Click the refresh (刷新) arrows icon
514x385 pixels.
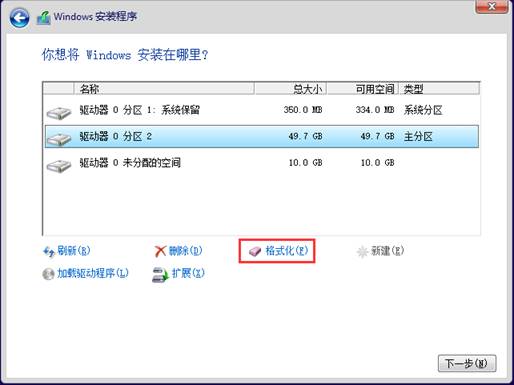[x=49, y=252]
